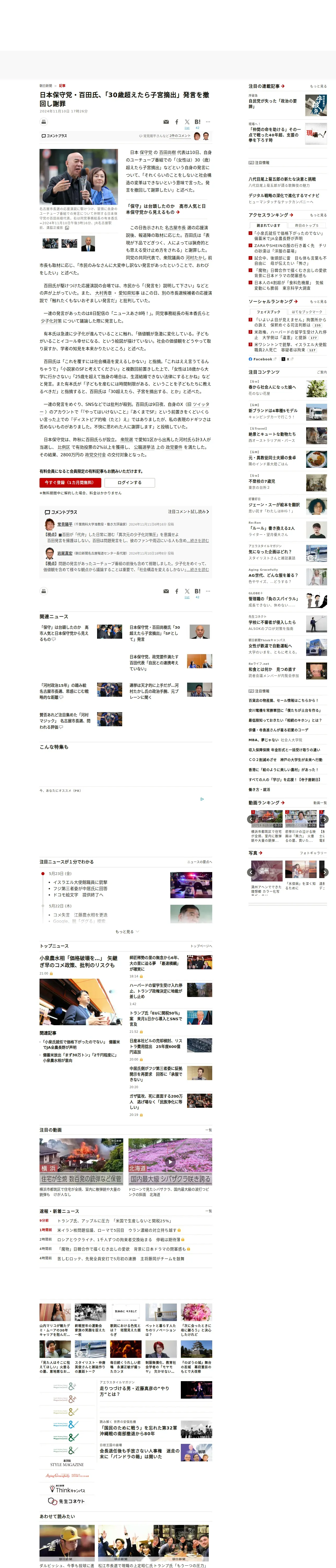Click next arrow in photo gallery carousel
The width and height of the screenshot is (336, 1568).
324,872
